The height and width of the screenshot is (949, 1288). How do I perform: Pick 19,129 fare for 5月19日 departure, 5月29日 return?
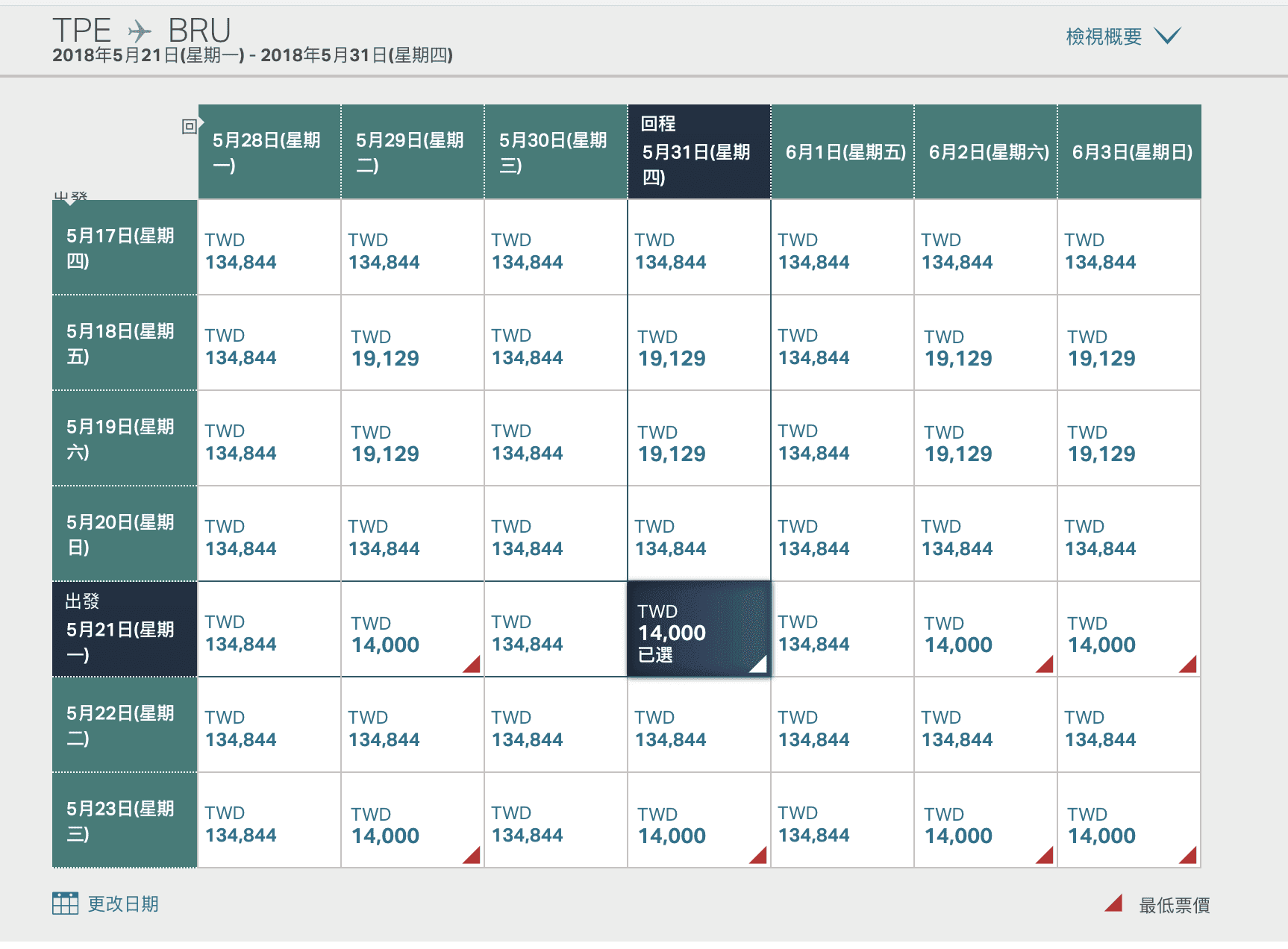pos(413,439)
